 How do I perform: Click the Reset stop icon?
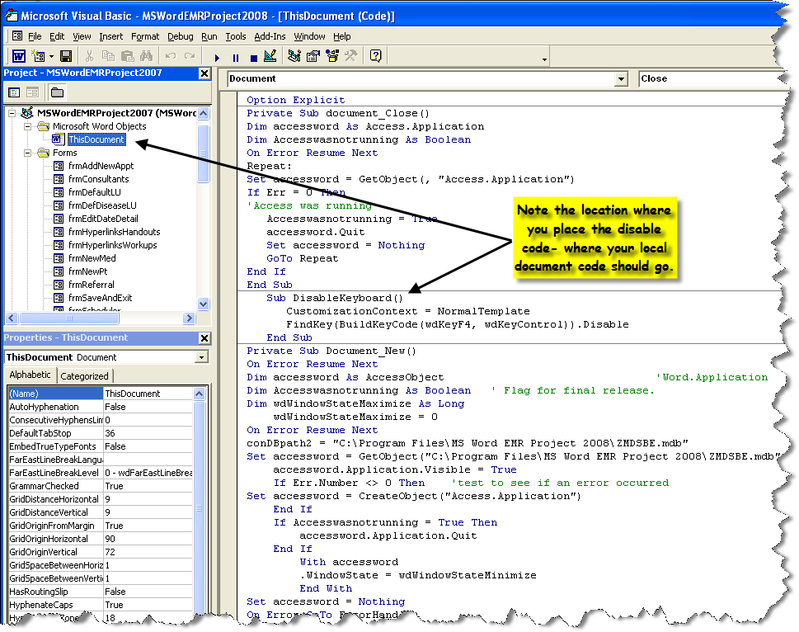click(252, 57)
